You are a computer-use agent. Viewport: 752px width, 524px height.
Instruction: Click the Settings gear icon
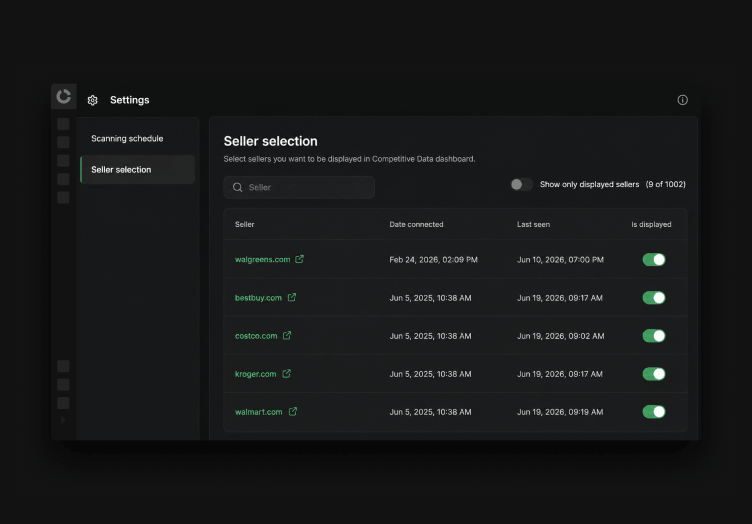[93, 100]
